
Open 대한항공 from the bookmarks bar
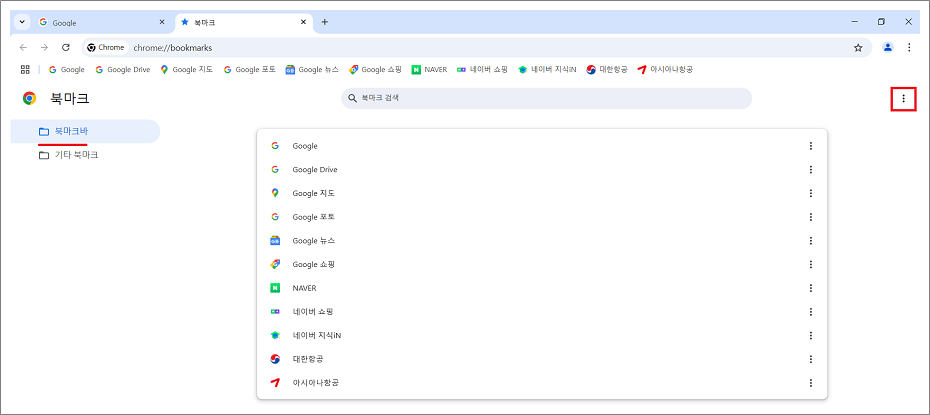point(607,69)
